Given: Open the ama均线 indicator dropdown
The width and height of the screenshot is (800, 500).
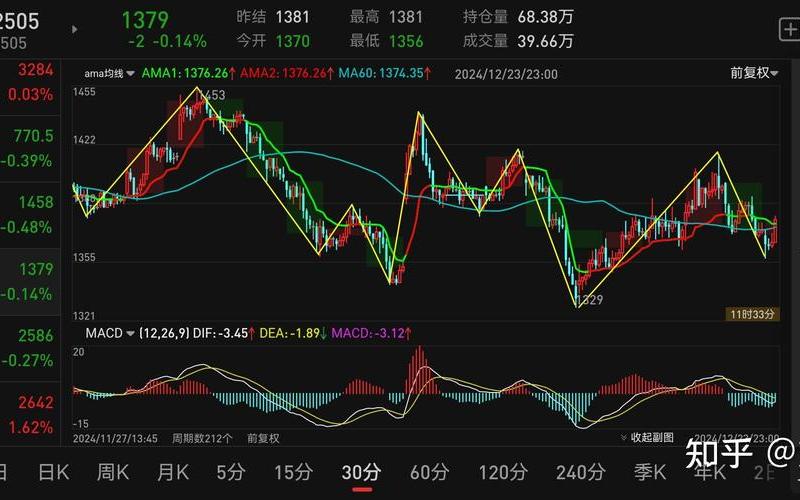Looking at the screenshot, I should click(109, 73).
